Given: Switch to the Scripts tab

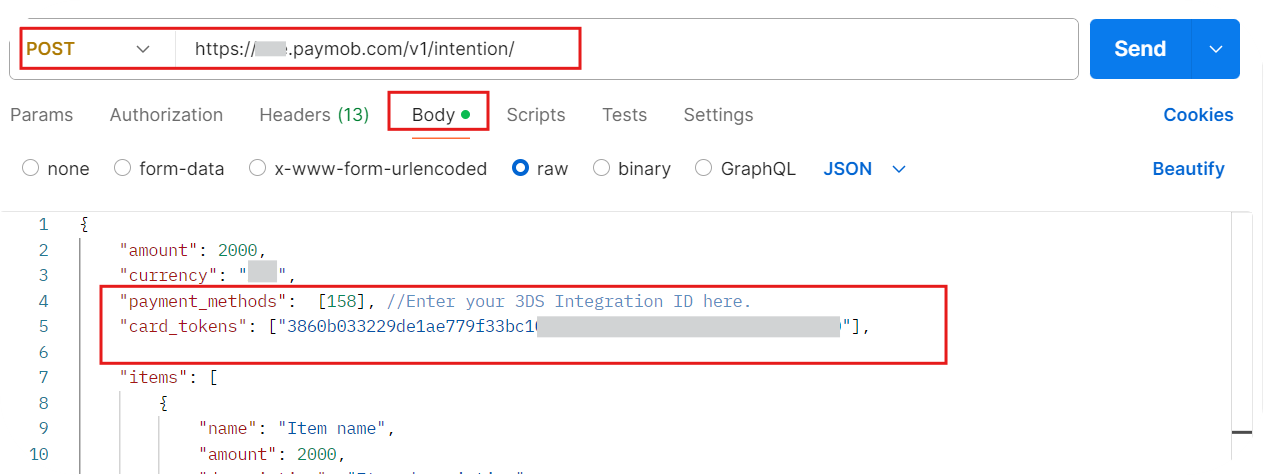Looking at the screenshot, I should [x=535, y=115].
